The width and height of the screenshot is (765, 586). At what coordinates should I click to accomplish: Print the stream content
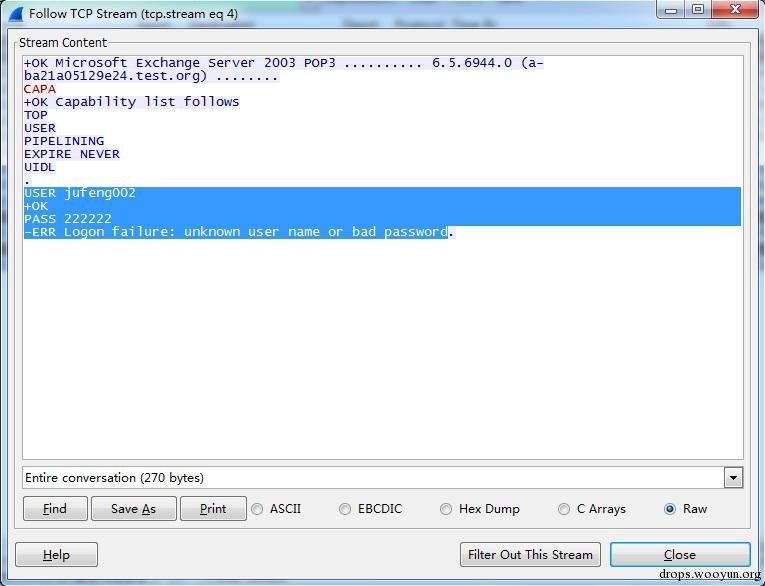(x=212, y=509)
